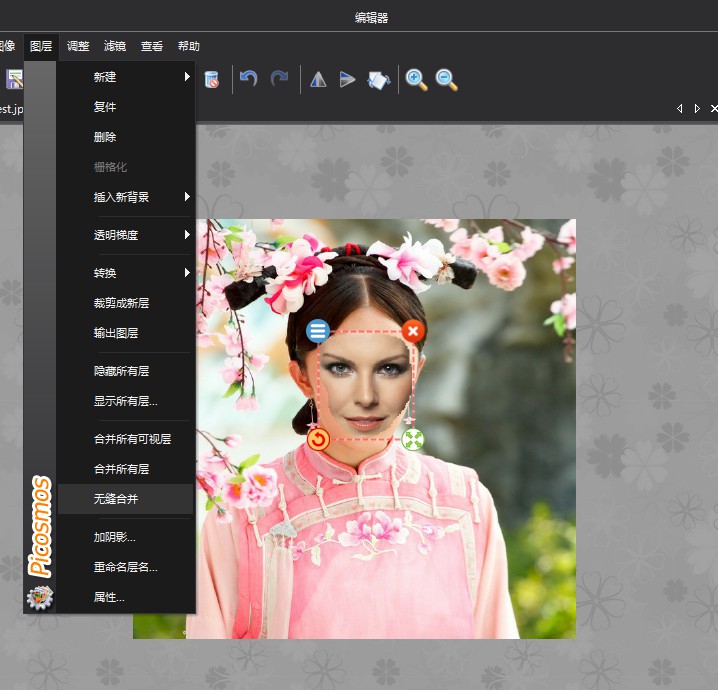Click the orange rotate handle on layer
The image size is (718, 690).
318,438
